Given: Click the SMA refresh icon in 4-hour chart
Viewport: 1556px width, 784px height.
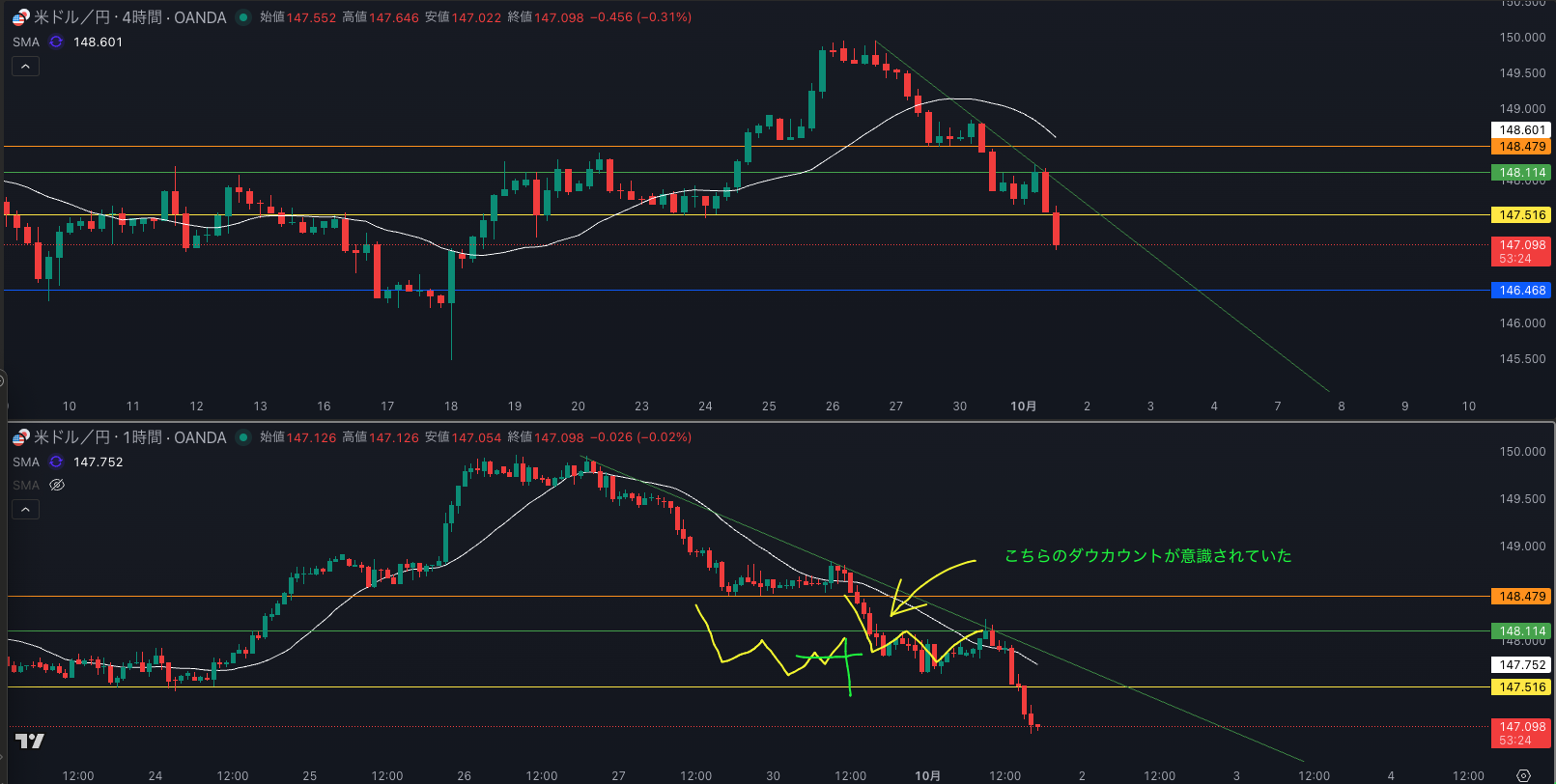Looking at the screenshot, I should tap(56, 42).
